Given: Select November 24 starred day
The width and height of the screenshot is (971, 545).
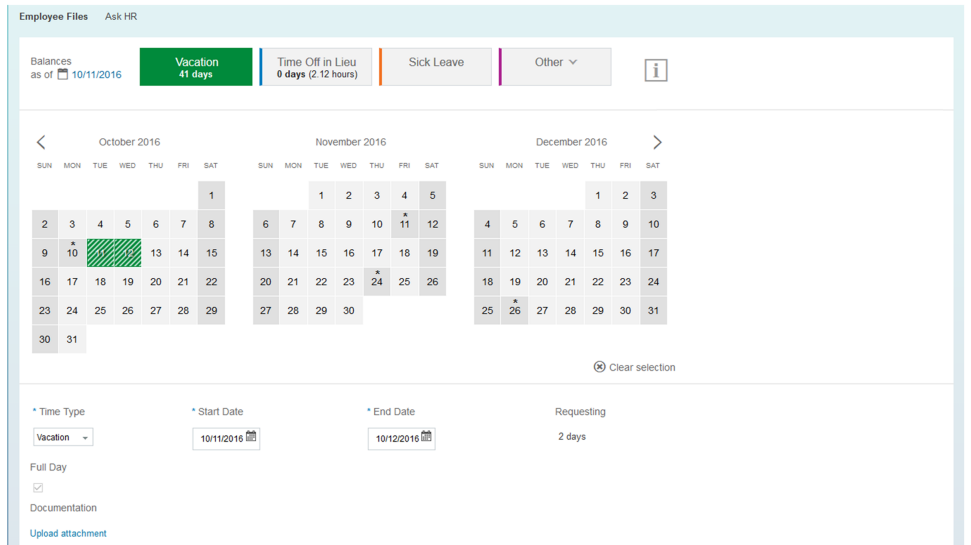Looking at the screenshot, I should [377, 282].
